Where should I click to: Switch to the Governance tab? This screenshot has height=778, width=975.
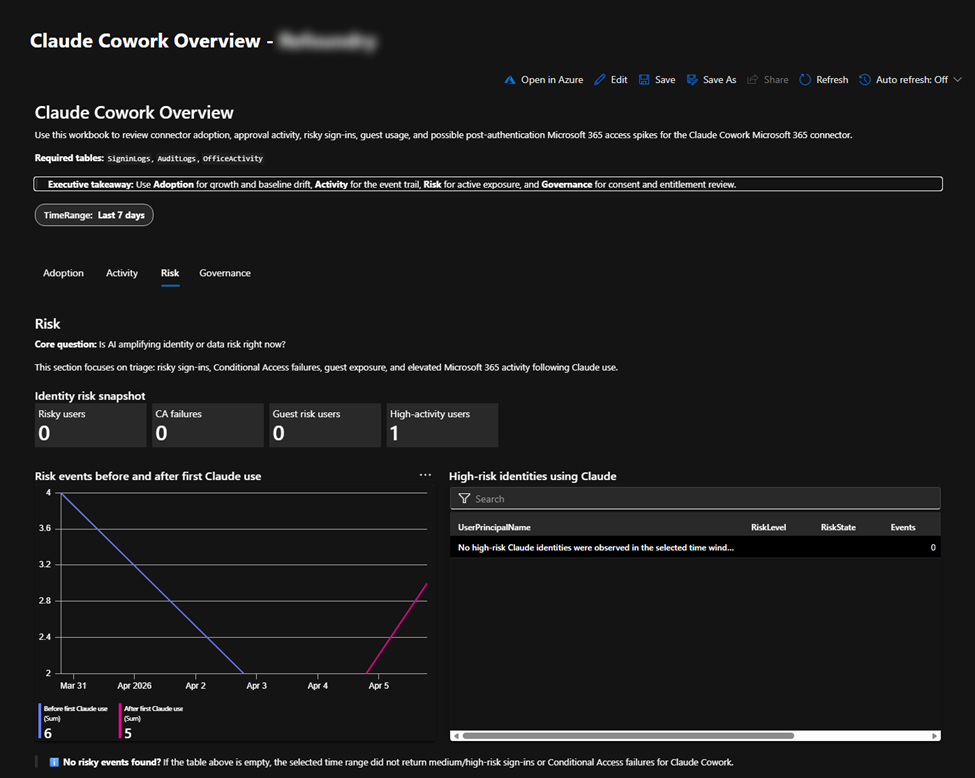(x=225, y=273)
